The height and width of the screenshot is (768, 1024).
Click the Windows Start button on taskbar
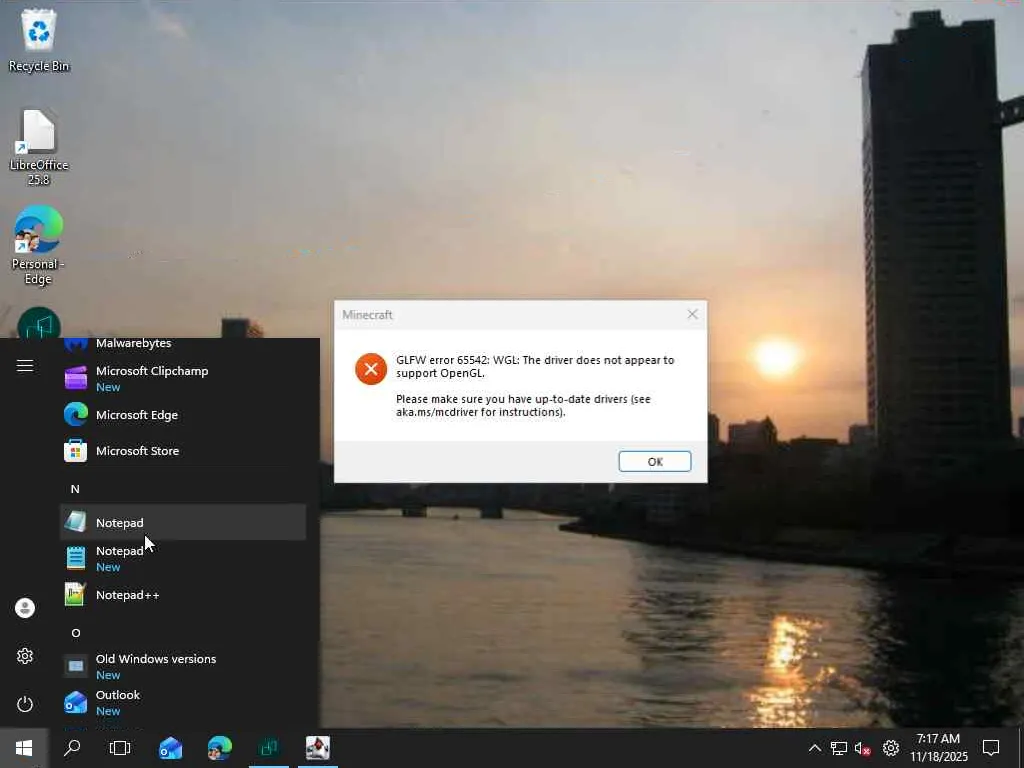click(24, 748)
